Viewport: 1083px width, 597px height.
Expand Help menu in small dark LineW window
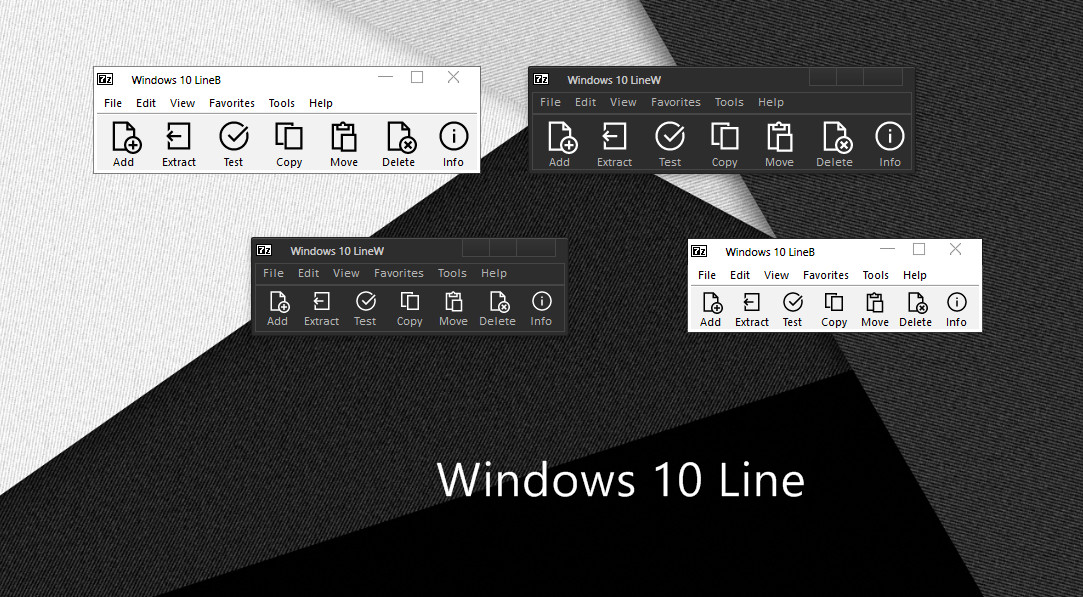pos(494,273)
